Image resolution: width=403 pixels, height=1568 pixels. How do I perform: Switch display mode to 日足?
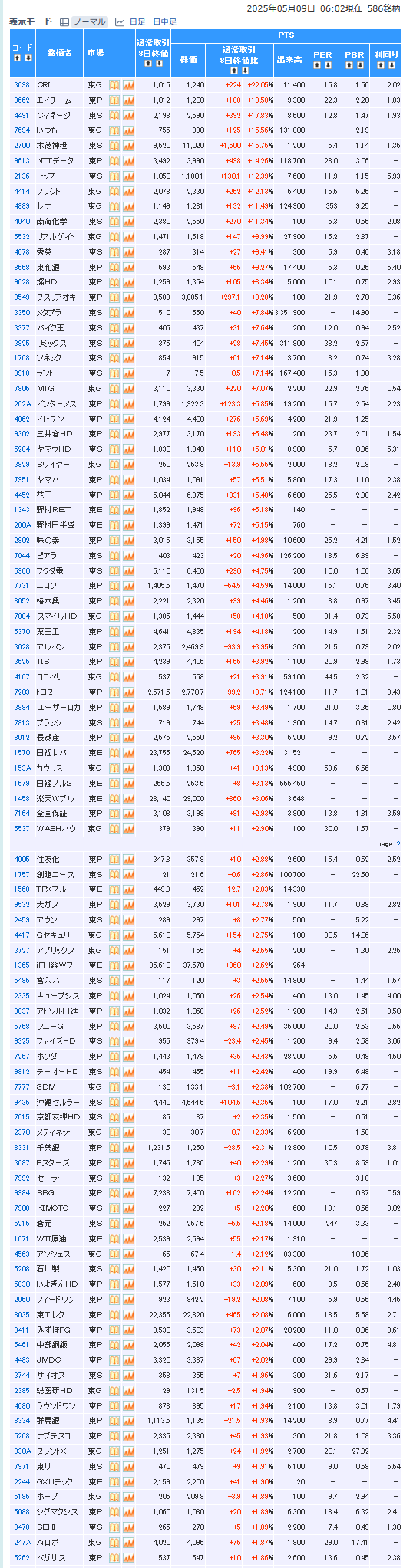(137, 22)
